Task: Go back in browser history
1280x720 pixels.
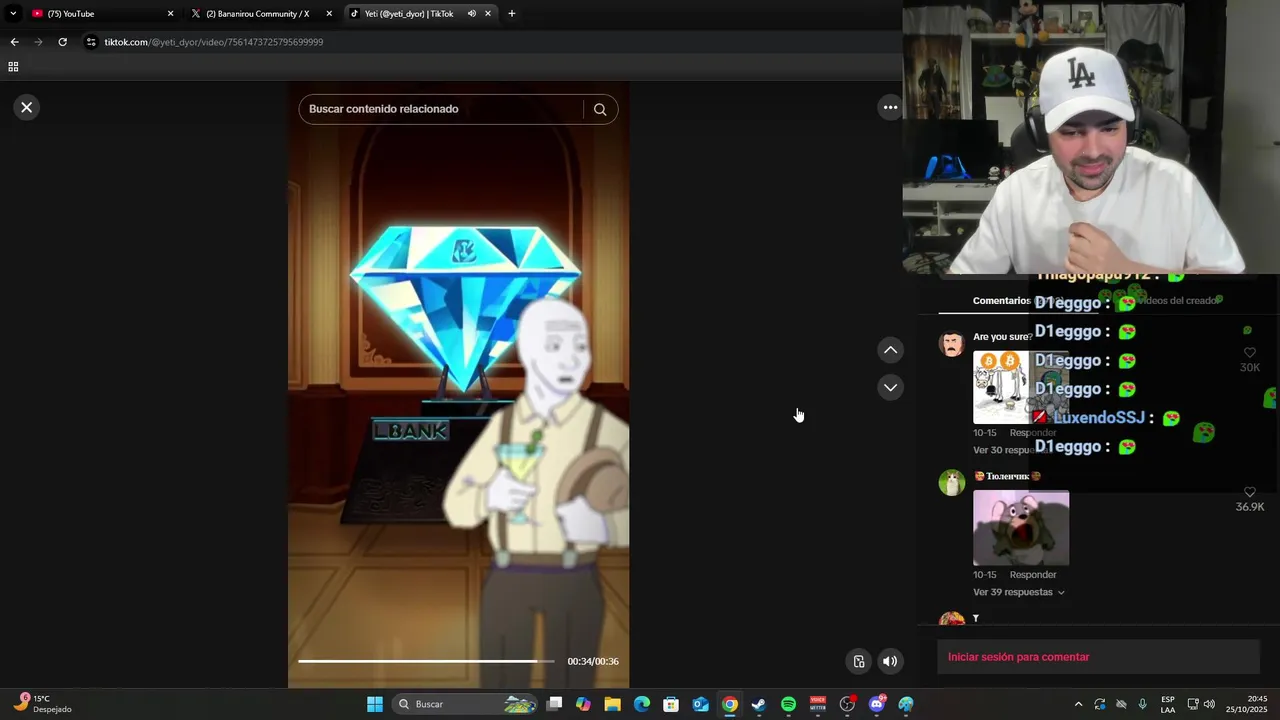Action: coord(14,42)
